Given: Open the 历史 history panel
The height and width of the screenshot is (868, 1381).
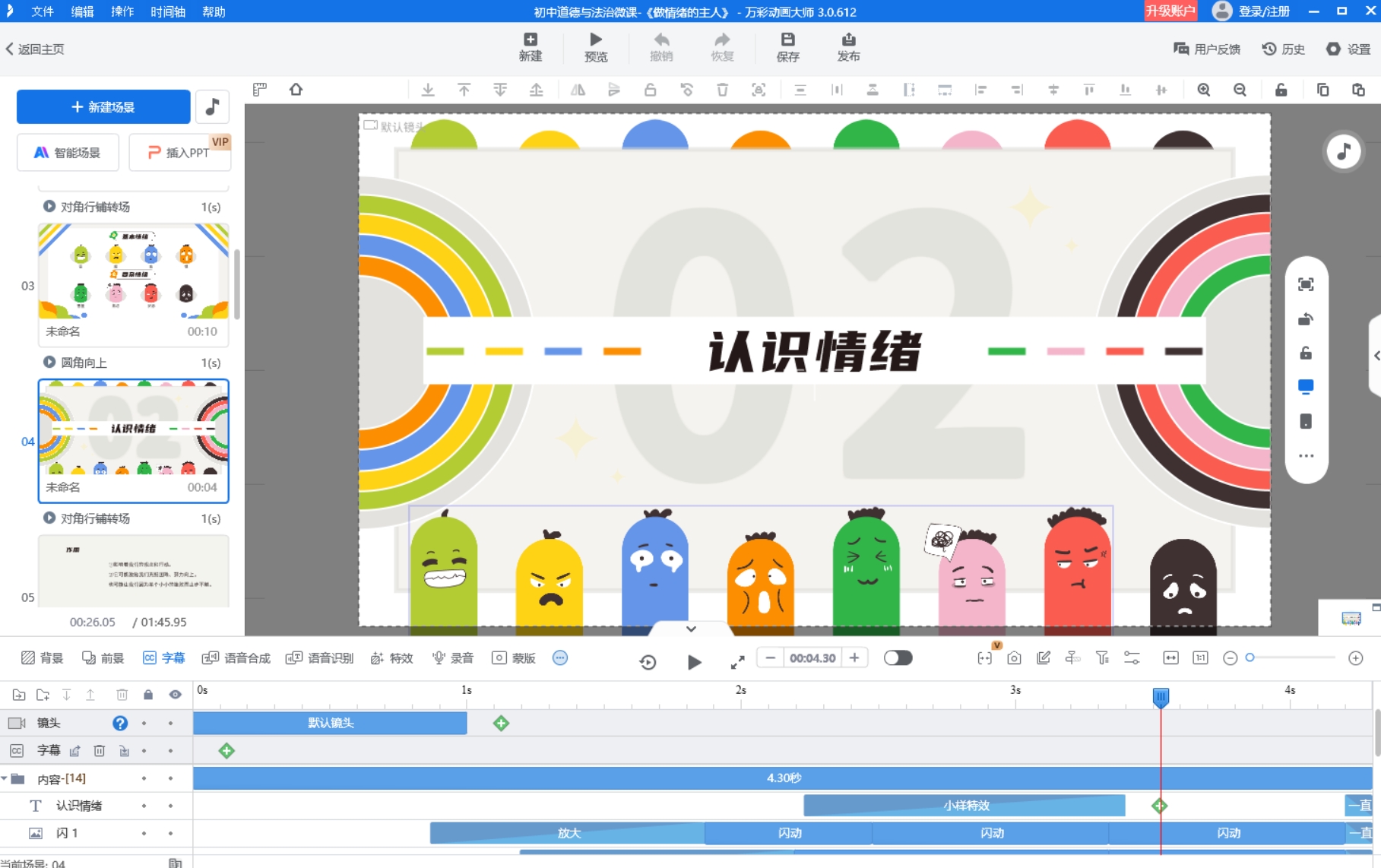Looking at the screenshot, I should click(x=1283, y=49).
